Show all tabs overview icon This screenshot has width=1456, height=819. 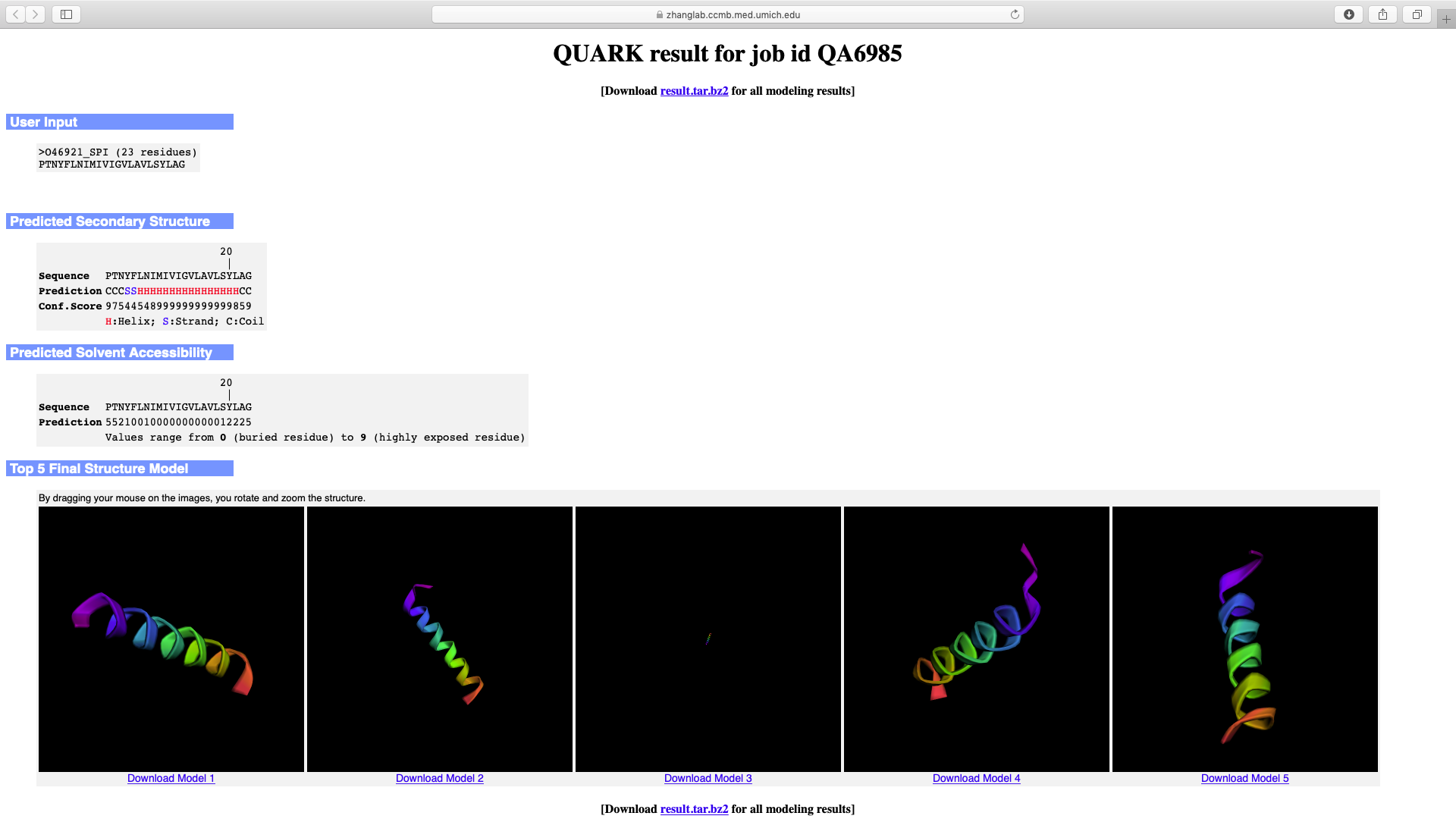pos(1417,14)
